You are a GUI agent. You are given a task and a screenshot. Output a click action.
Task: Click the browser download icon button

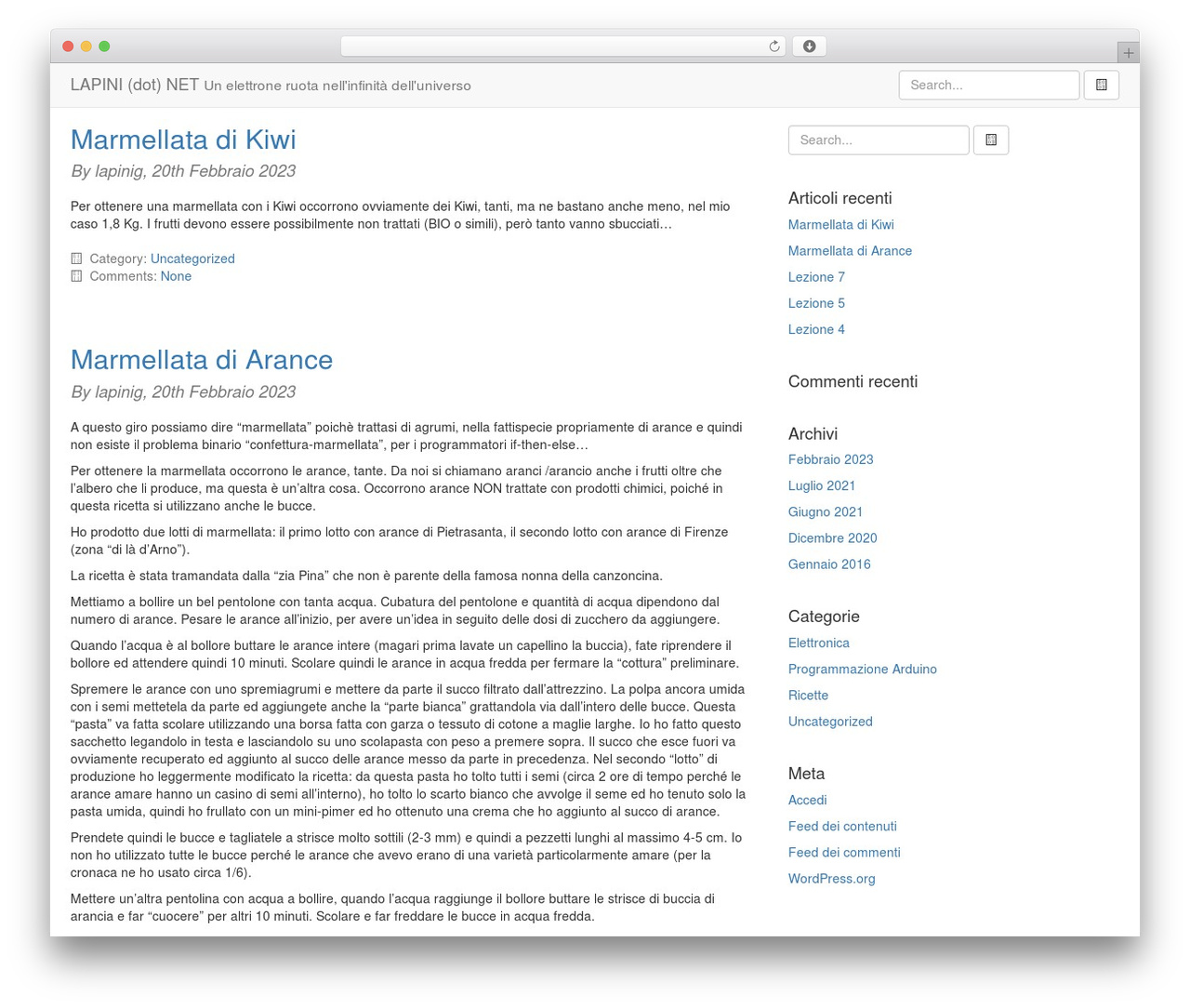809,46
